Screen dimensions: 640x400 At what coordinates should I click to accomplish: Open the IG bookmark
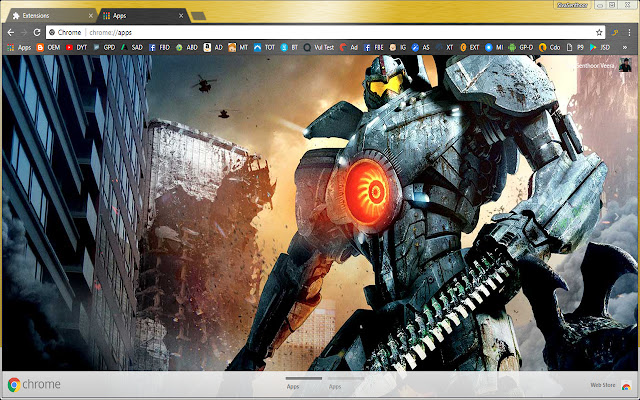coord(398,47)
